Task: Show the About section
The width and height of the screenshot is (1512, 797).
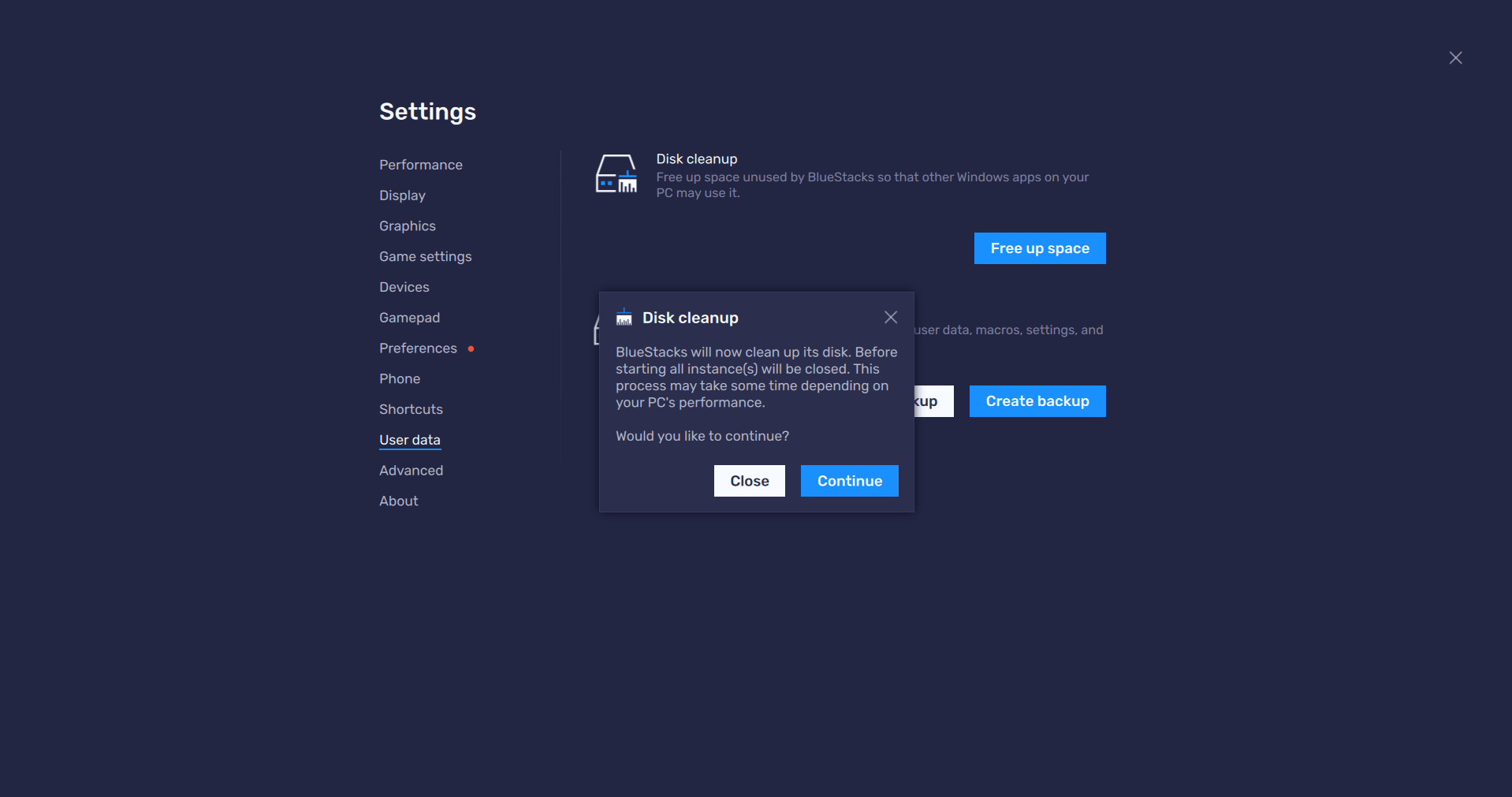Action: (x=398, y=501)
